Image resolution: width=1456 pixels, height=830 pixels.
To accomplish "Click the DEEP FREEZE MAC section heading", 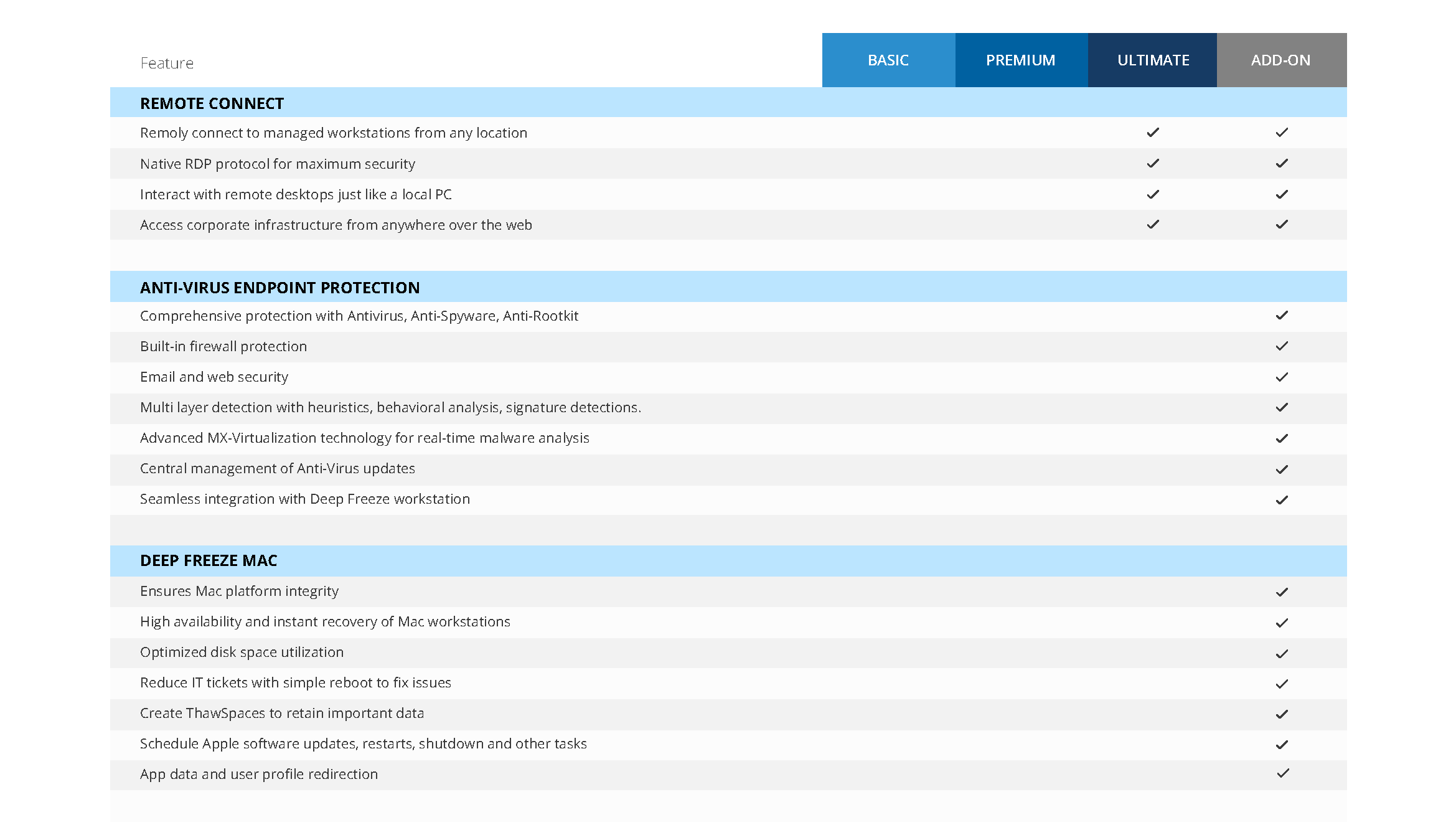I will coord(209,560).
